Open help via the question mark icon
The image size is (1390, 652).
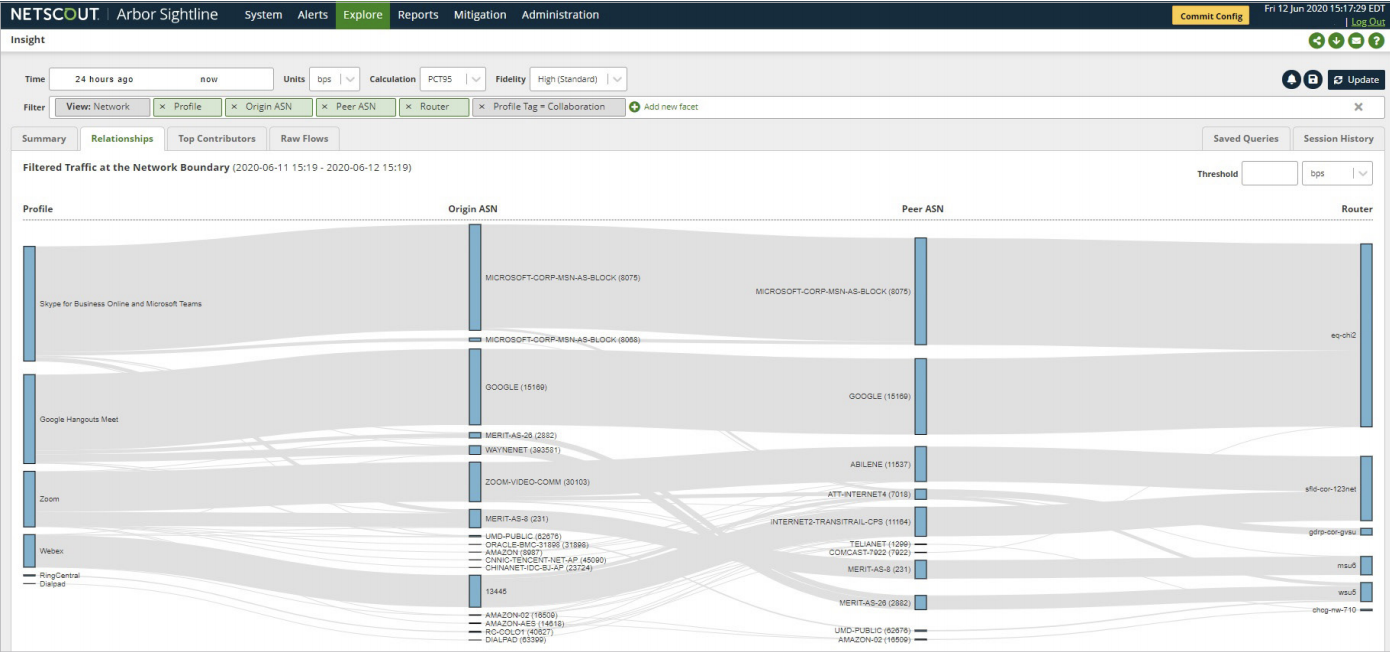coord(1376,41)
